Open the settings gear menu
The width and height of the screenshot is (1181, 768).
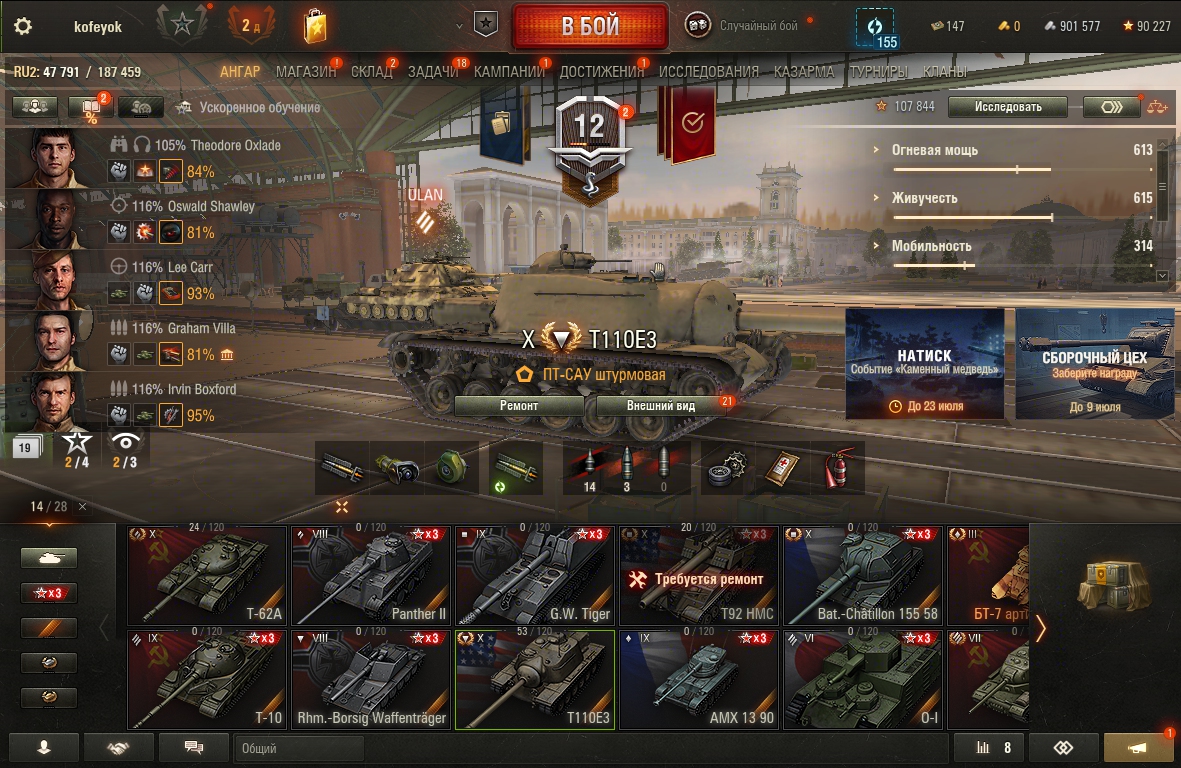click(x=23, y=26)
